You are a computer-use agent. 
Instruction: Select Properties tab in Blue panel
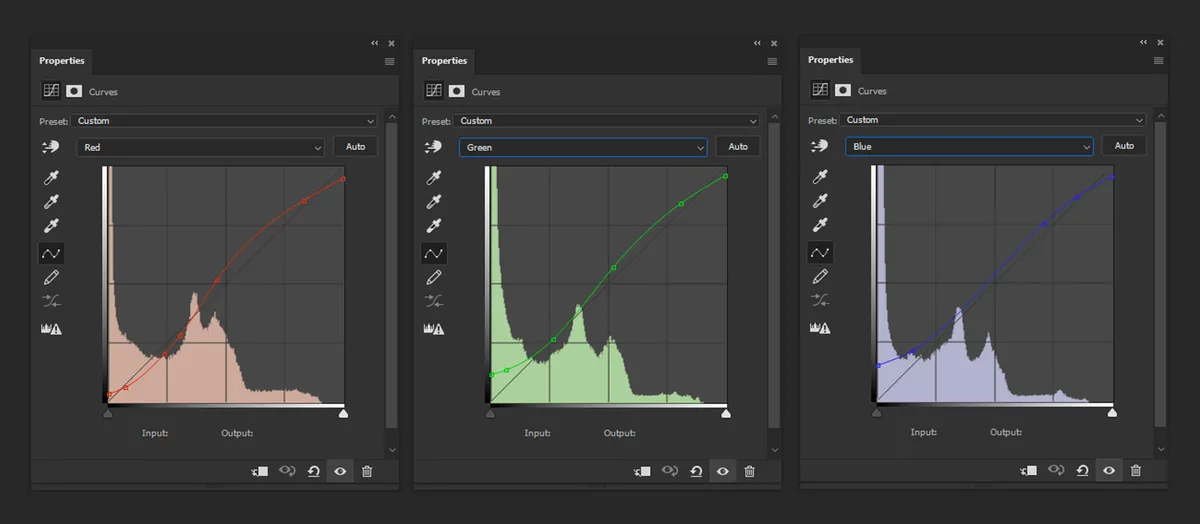click(x=831, y=60)
